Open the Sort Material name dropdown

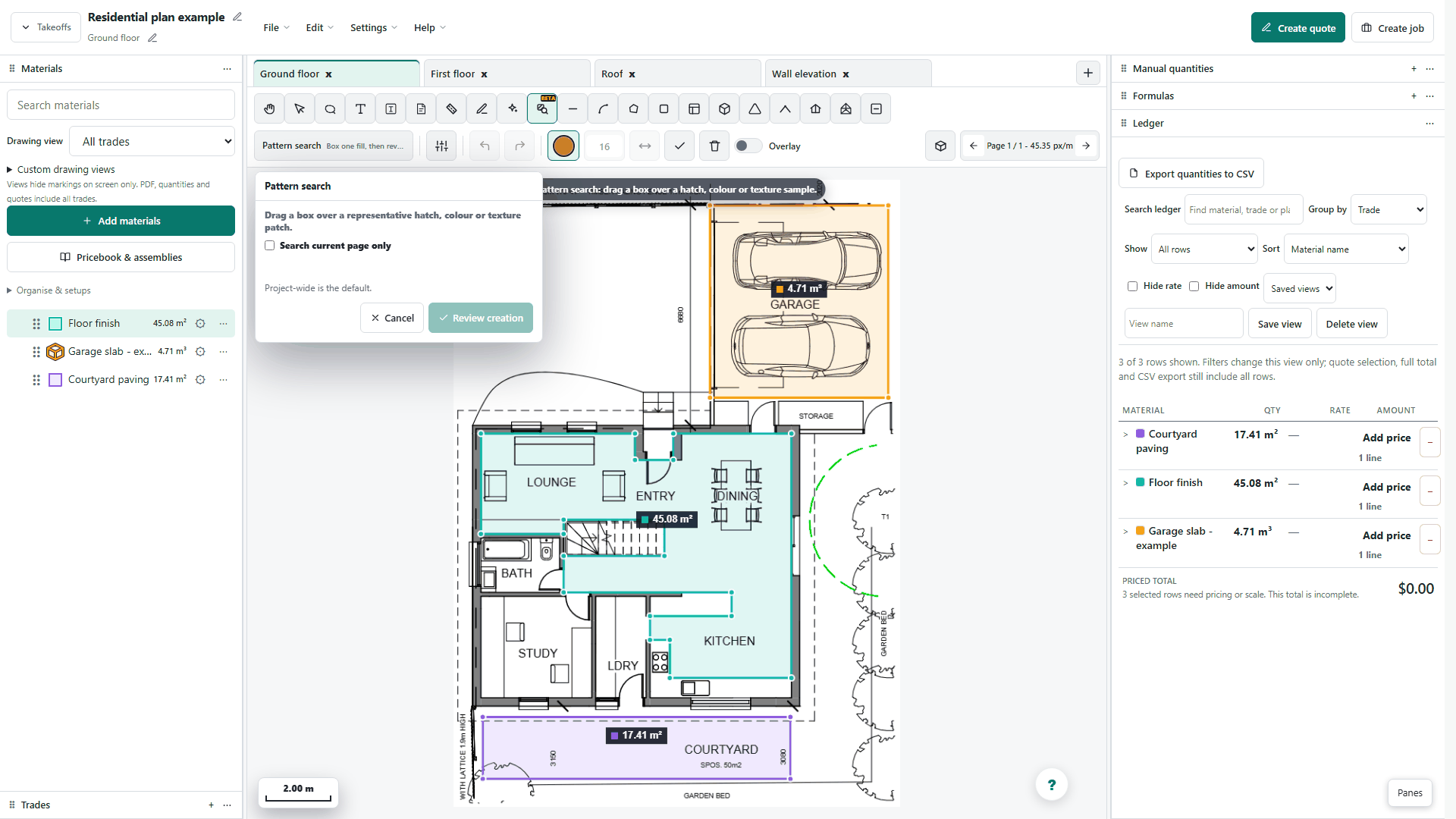[x=1346, y=249]
